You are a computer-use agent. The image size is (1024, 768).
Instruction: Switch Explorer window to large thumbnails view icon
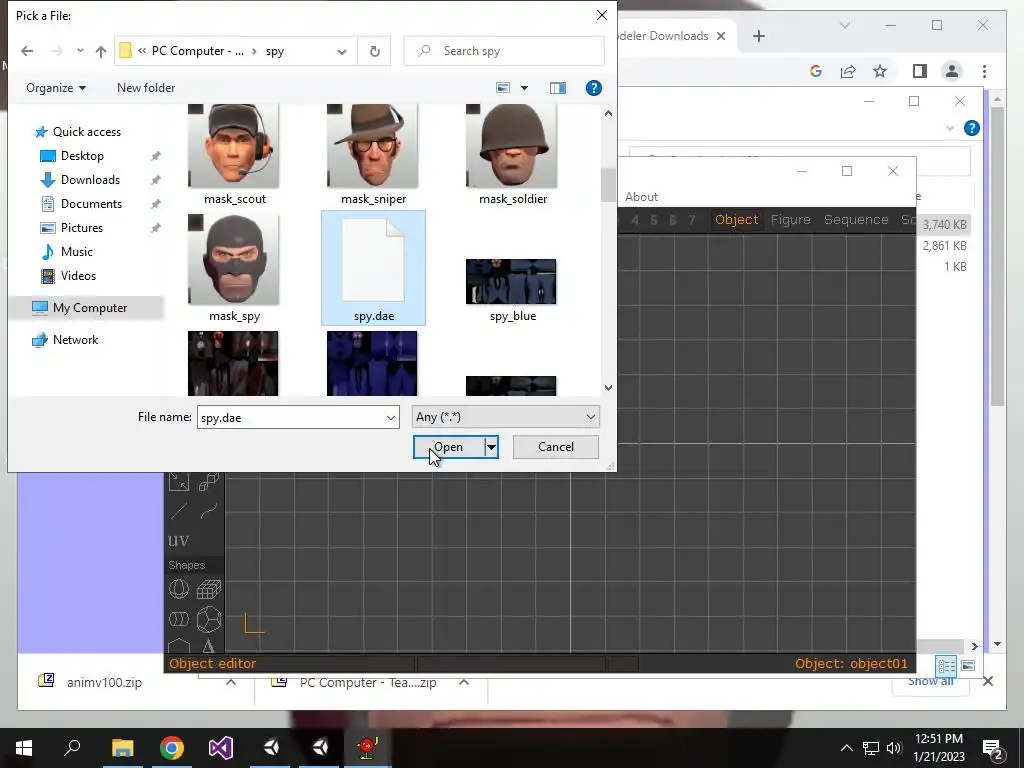(x=968, y=665)
